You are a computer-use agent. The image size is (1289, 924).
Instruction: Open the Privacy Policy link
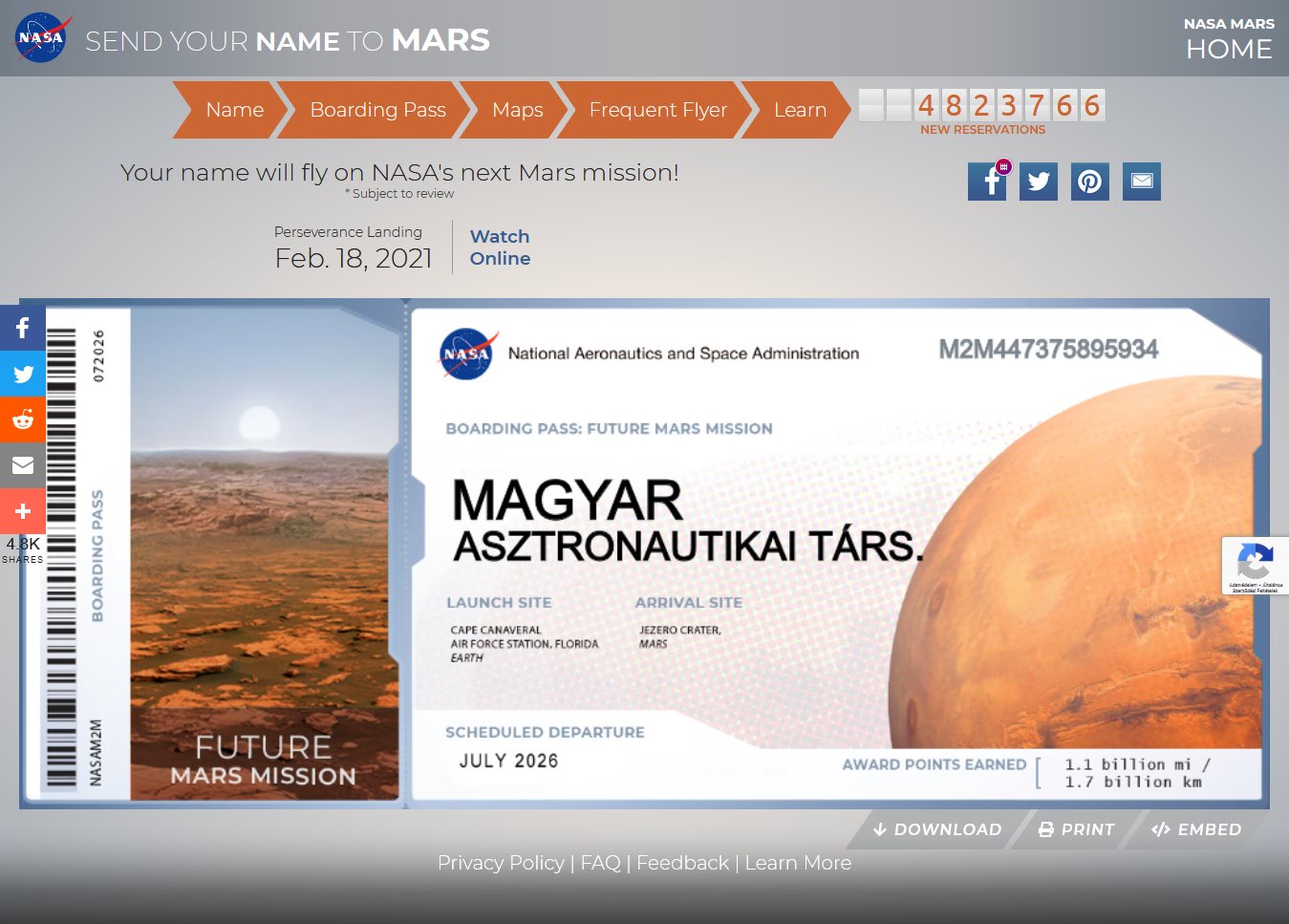(501, 863)
